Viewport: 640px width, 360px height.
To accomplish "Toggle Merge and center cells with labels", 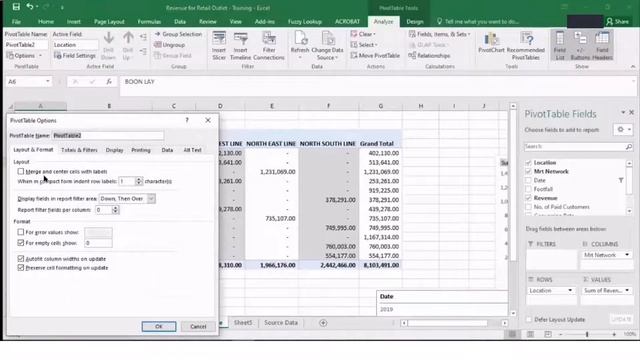I will pos(21,171).
